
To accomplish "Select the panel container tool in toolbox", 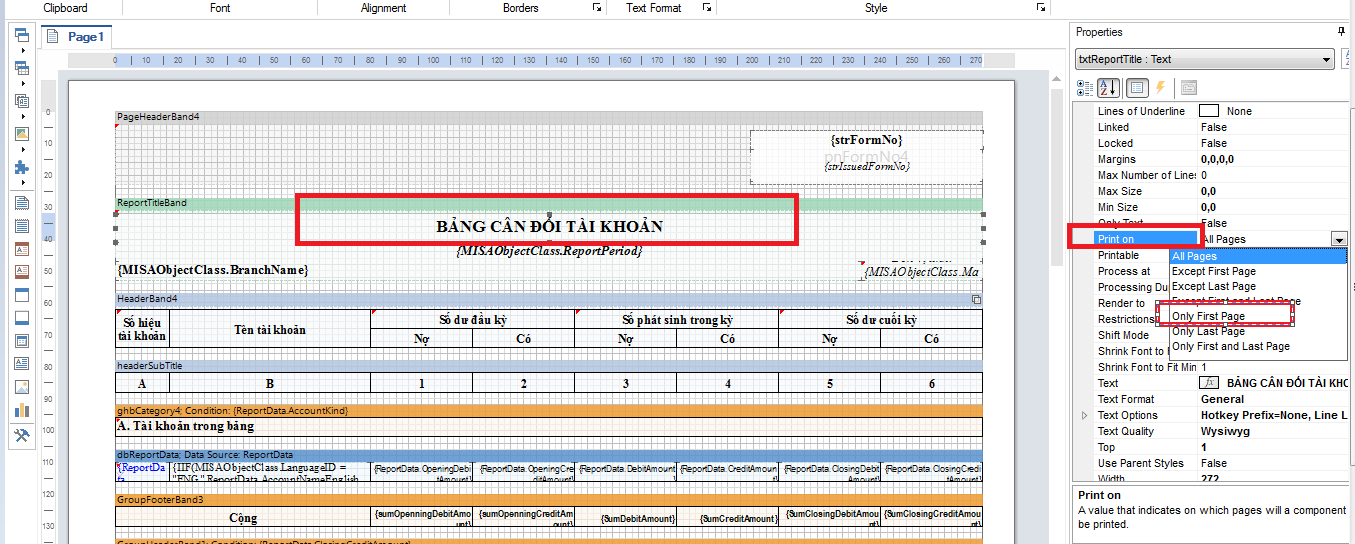I will point(21,341).
